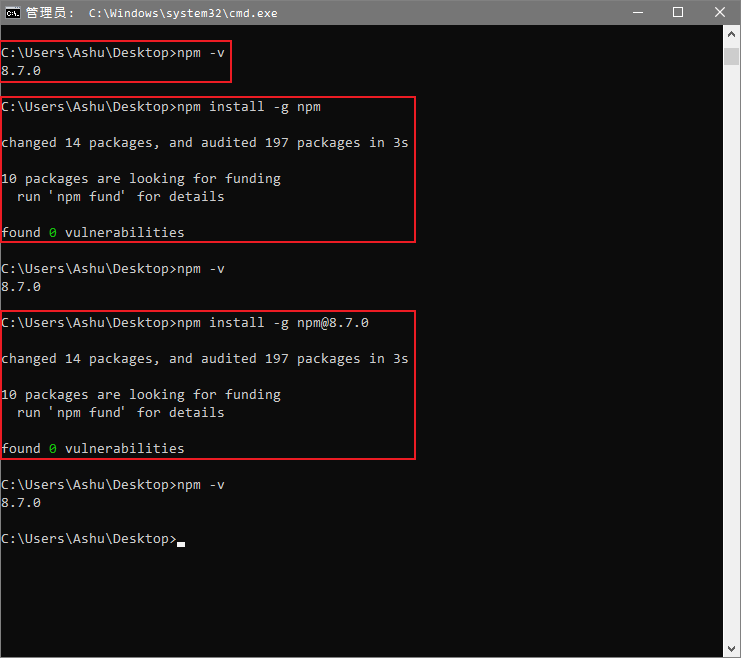Click the cmd.exe icon in title bar
The width and height of the screenshot is (741, 658).
(13, 13)
